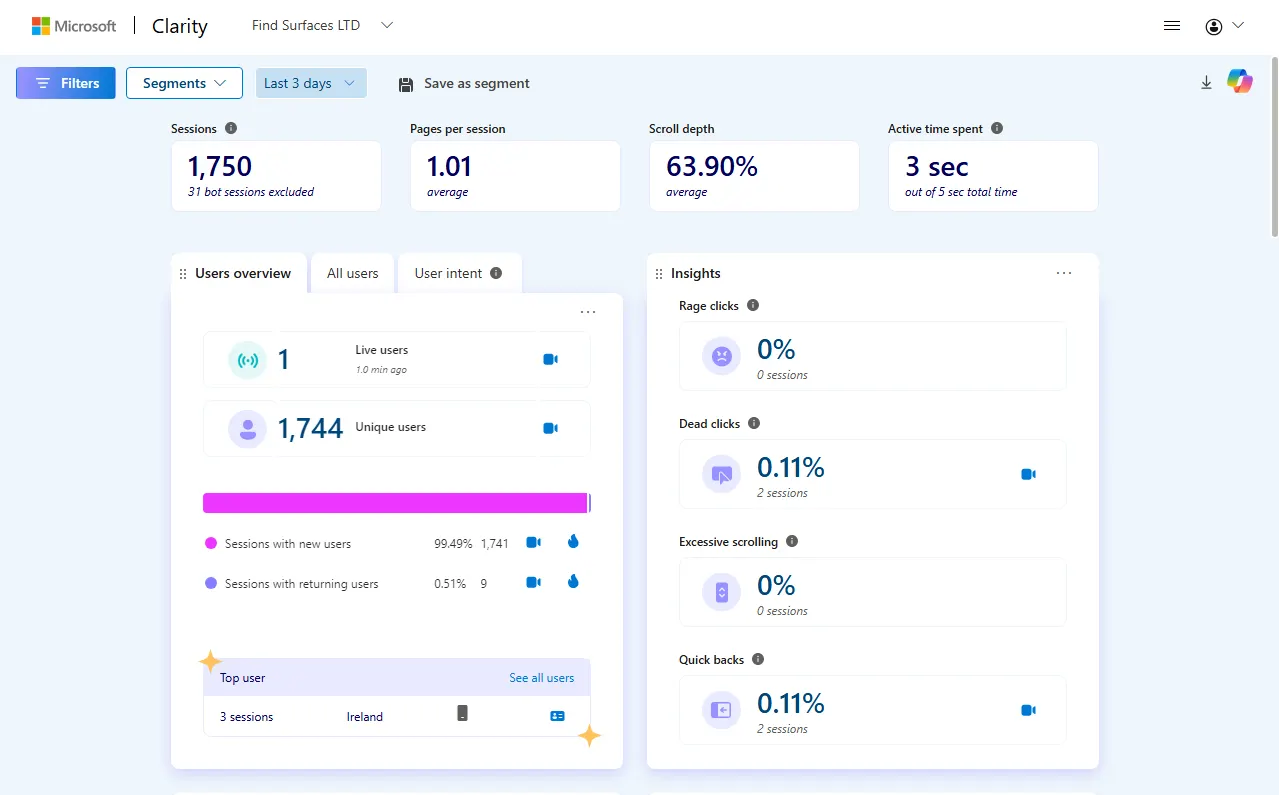
Task: Watch Dead clicks recordings
Action: [1028, 474]
